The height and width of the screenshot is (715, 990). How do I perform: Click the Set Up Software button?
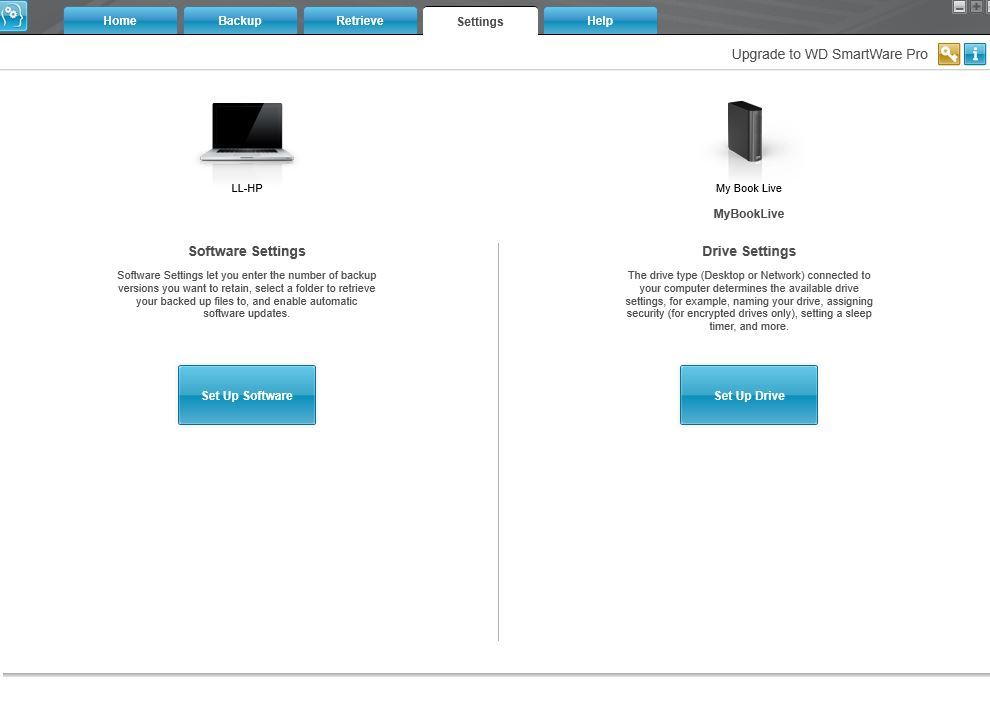(x=247, y=395)
